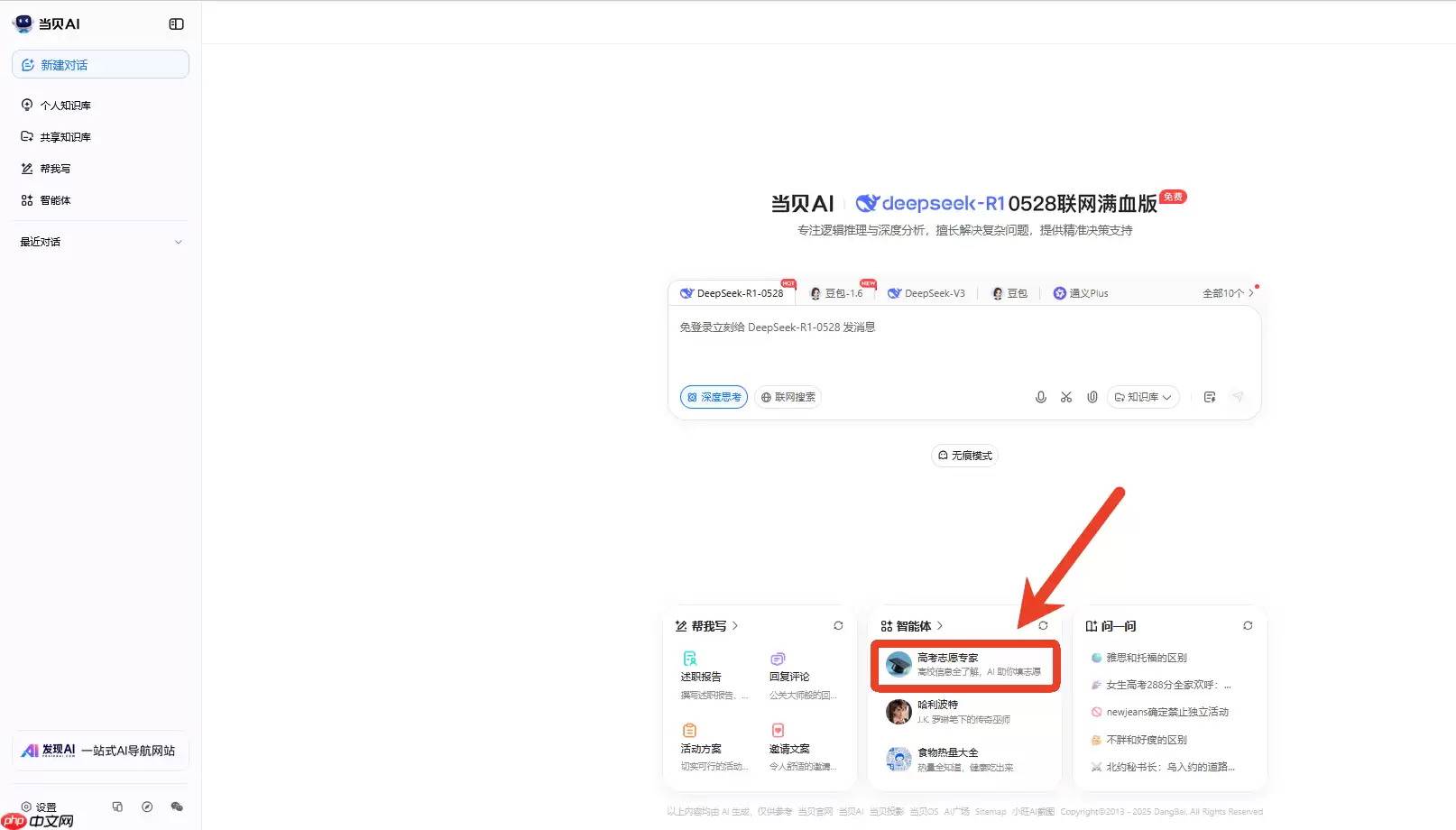Click the 设置 gear icon at bottom left
Viewport: 1456px width, 830px height.
pos(38,807)
